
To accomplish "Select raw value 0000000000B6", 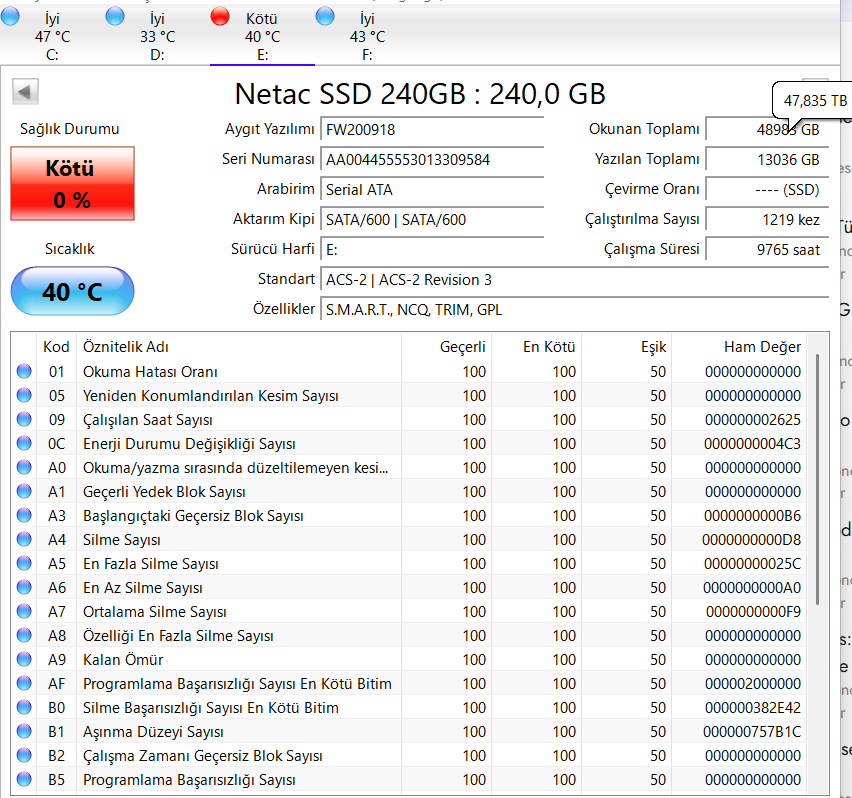I will point(753,516).
